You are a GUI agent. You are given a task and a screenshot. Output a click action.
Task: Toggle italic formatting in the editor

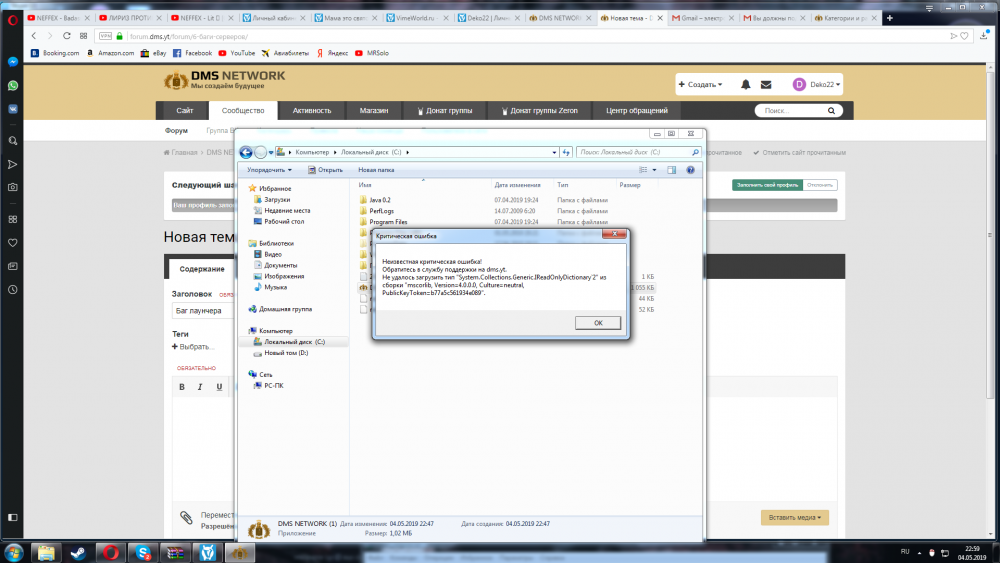tap(200, 387)
